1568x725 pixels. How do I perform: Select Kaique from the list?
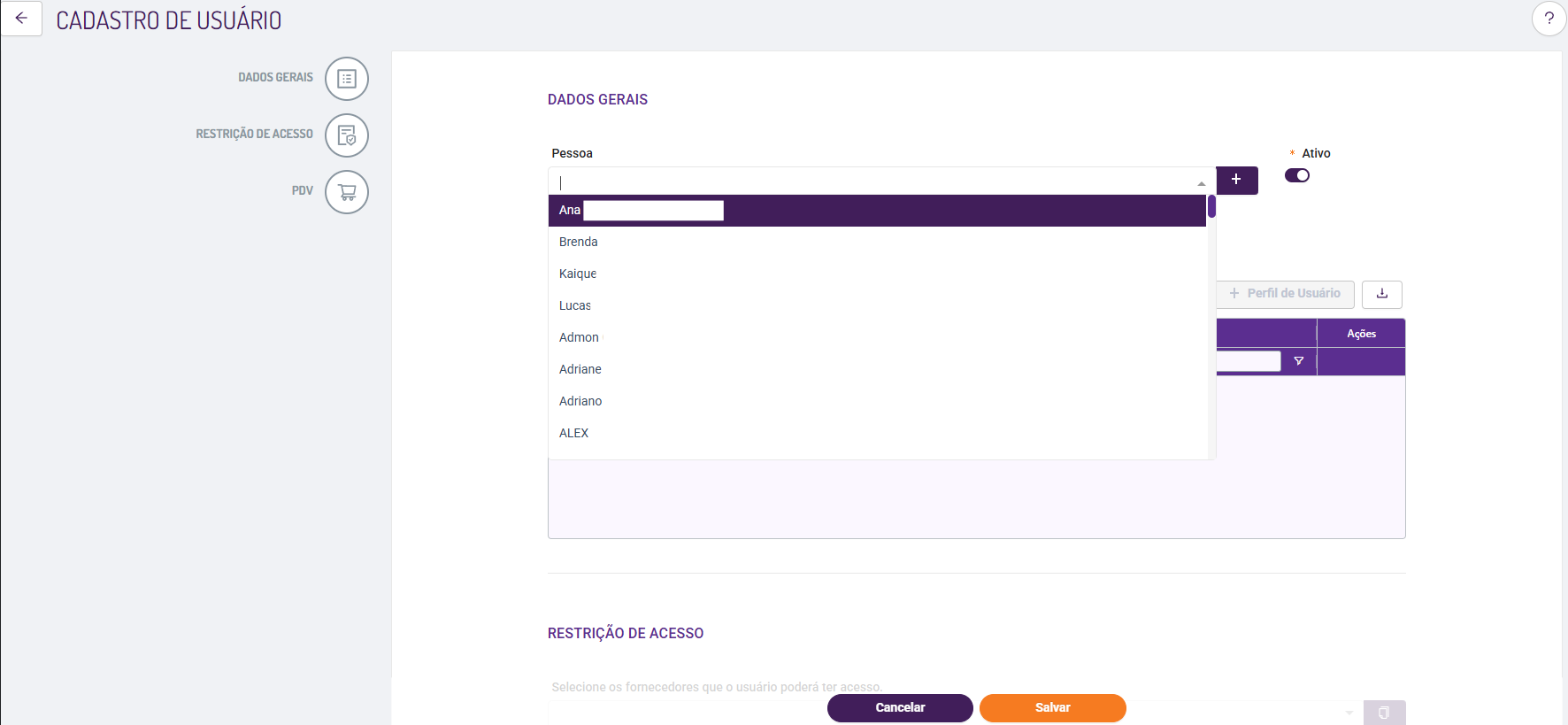pyautogui.click(x=578, y=274)
